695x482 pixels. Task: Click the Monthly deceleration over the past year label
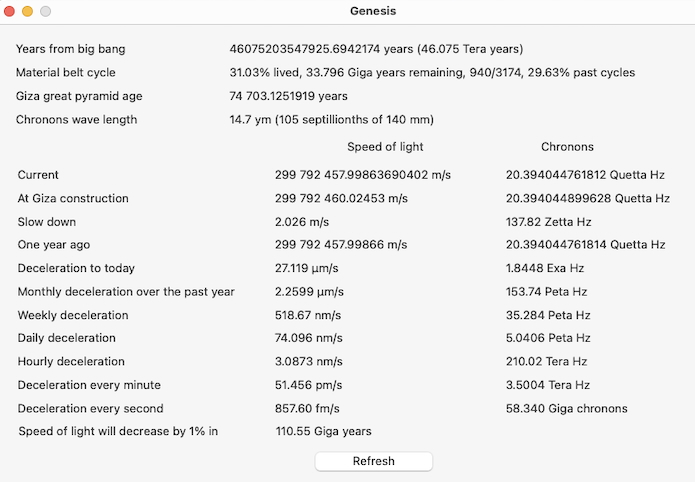click(126, 292)
